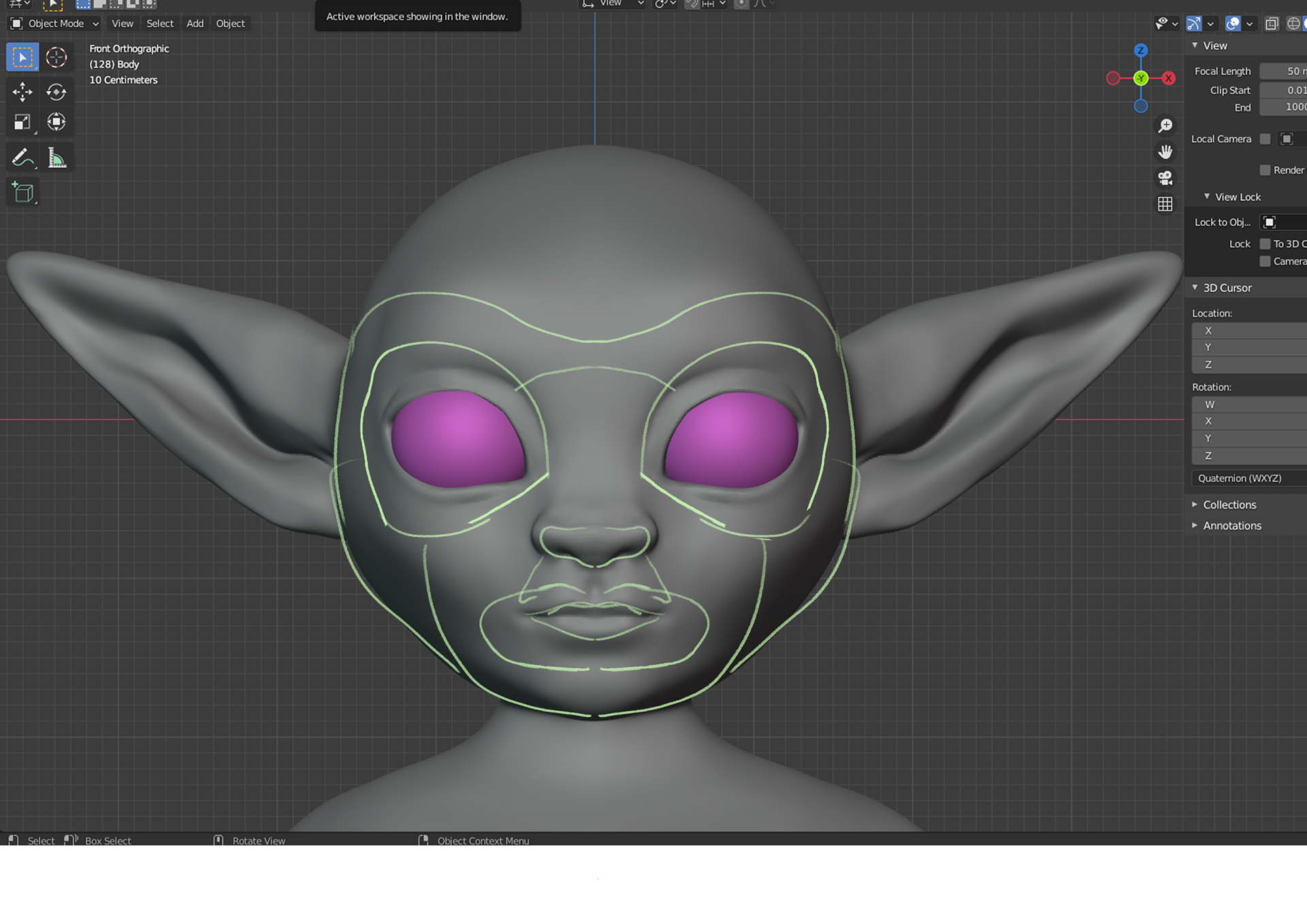The width and height of the screenshot is (1307, 924).
Task: Click the Lock to Object field
Action: click(x=1283, y=222)
